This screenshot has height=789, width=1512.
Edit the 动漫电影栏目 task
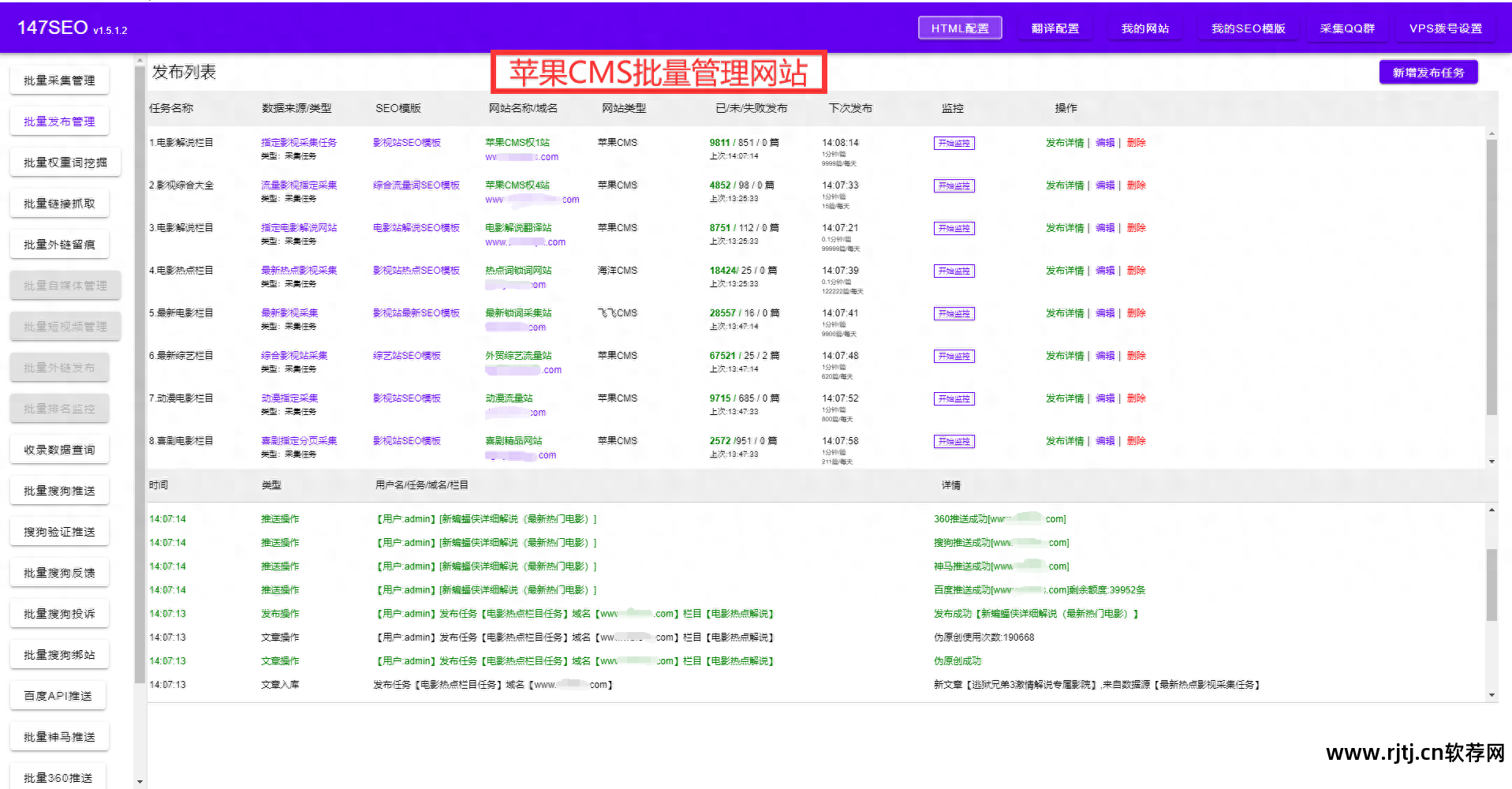pyautogui.click(x=1105, y=398)
